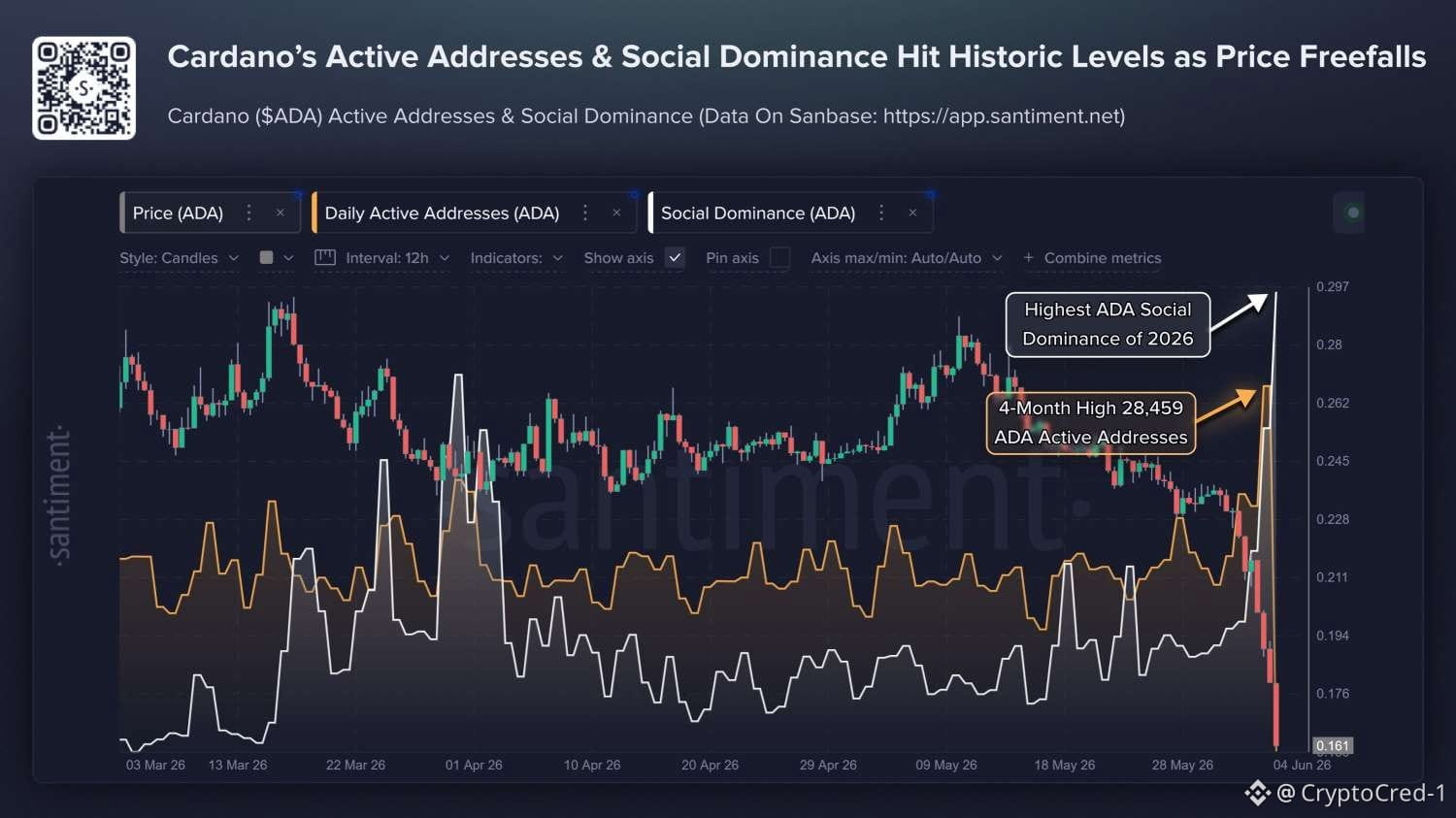Remove the Daily Active Addresses (ADA) metric
Image resolution: width=1456 pixels, height=818 pixels.
click(x=616, y=213)
